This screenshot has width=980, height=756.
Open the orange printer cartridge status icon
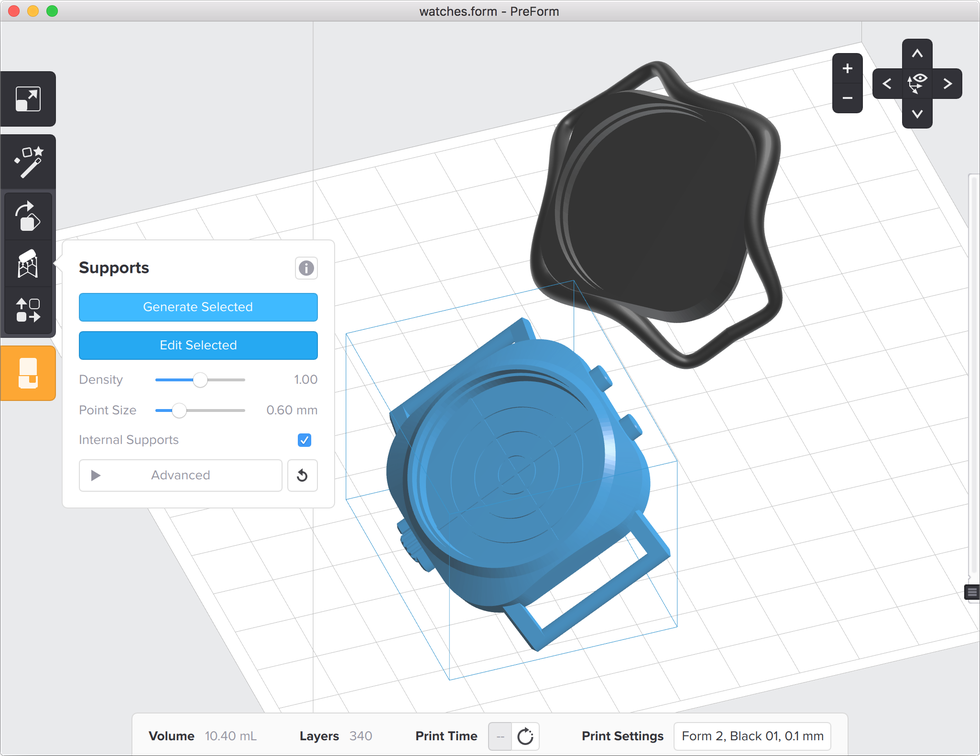click(28, 372)
